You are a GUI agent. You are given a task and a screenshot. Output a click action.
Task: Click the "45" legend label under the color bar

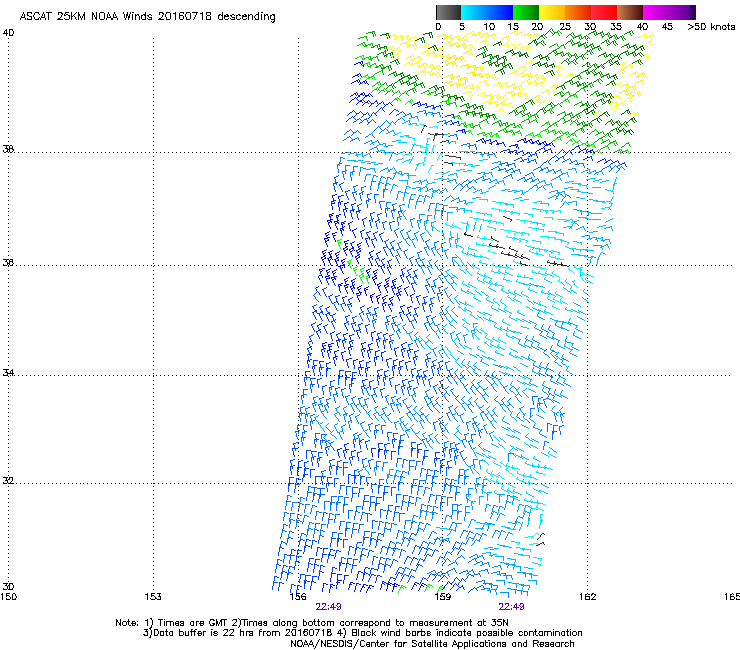point(667,27)
